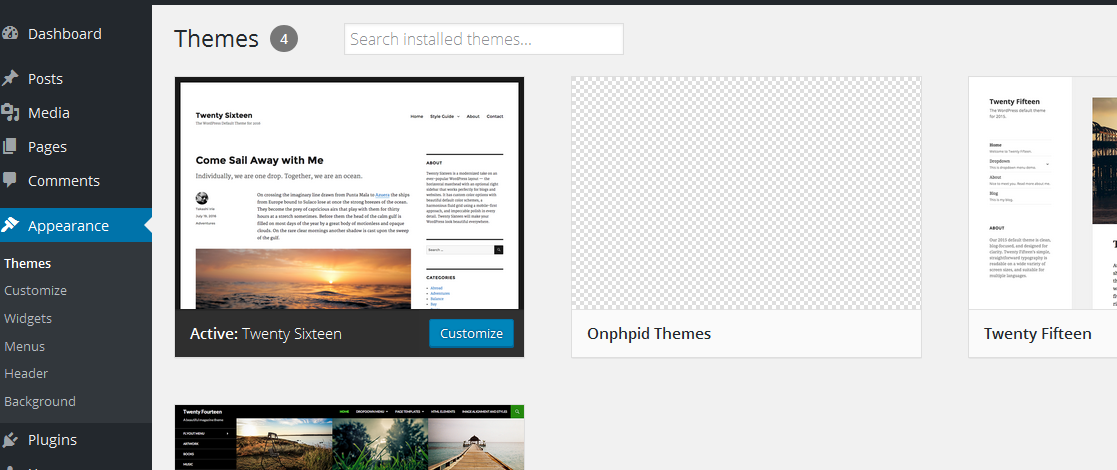
Task: Click the Twenty Fifteen name label
Action: tap(1037, 333)
